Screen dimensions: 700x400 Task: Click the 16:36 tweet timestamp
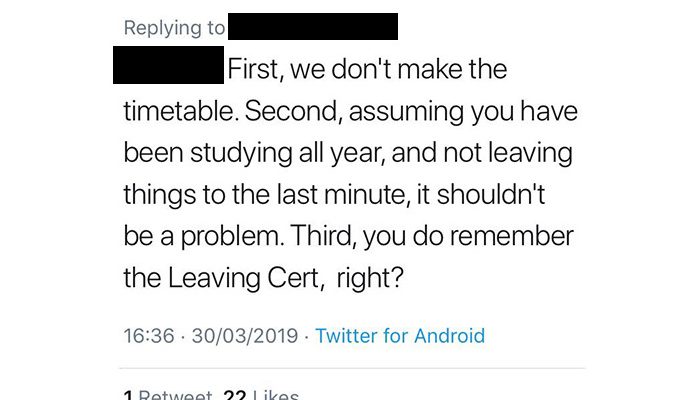pos(149,336)
